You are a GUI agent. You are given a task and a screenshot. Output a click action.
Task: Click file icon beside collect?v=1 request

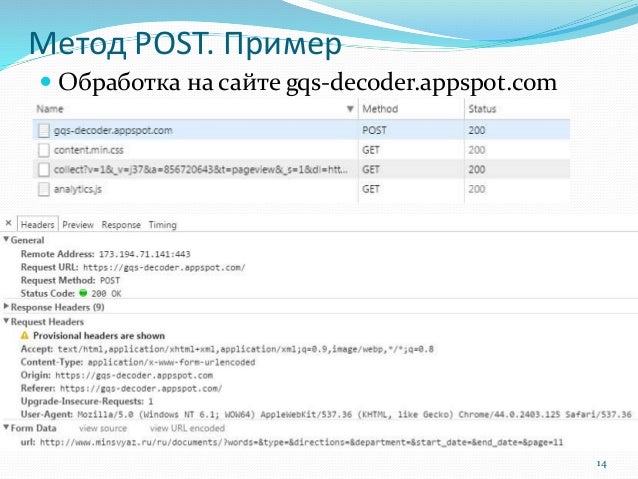pyautogui.click(x=44, y=170)
